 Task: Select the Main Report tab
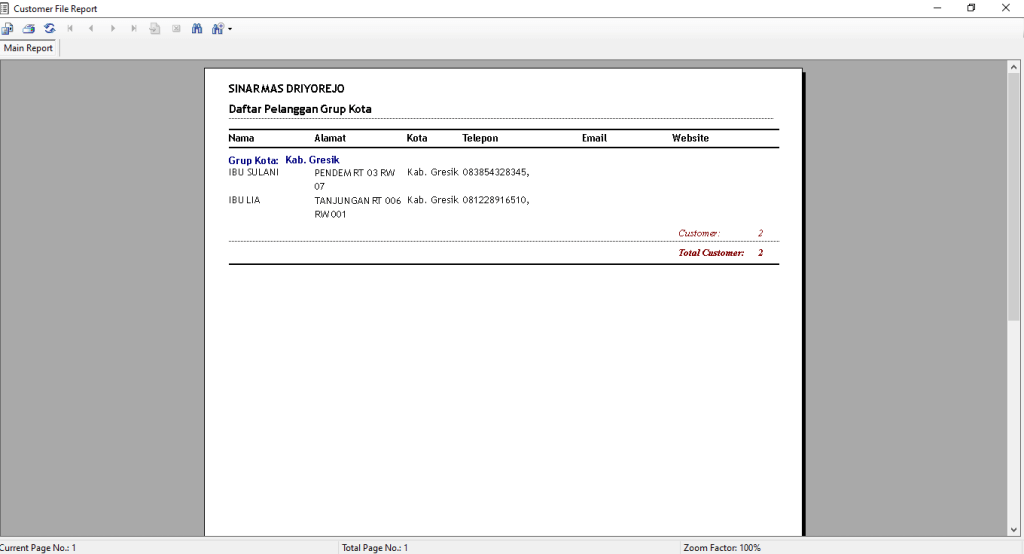click(29, 48)
